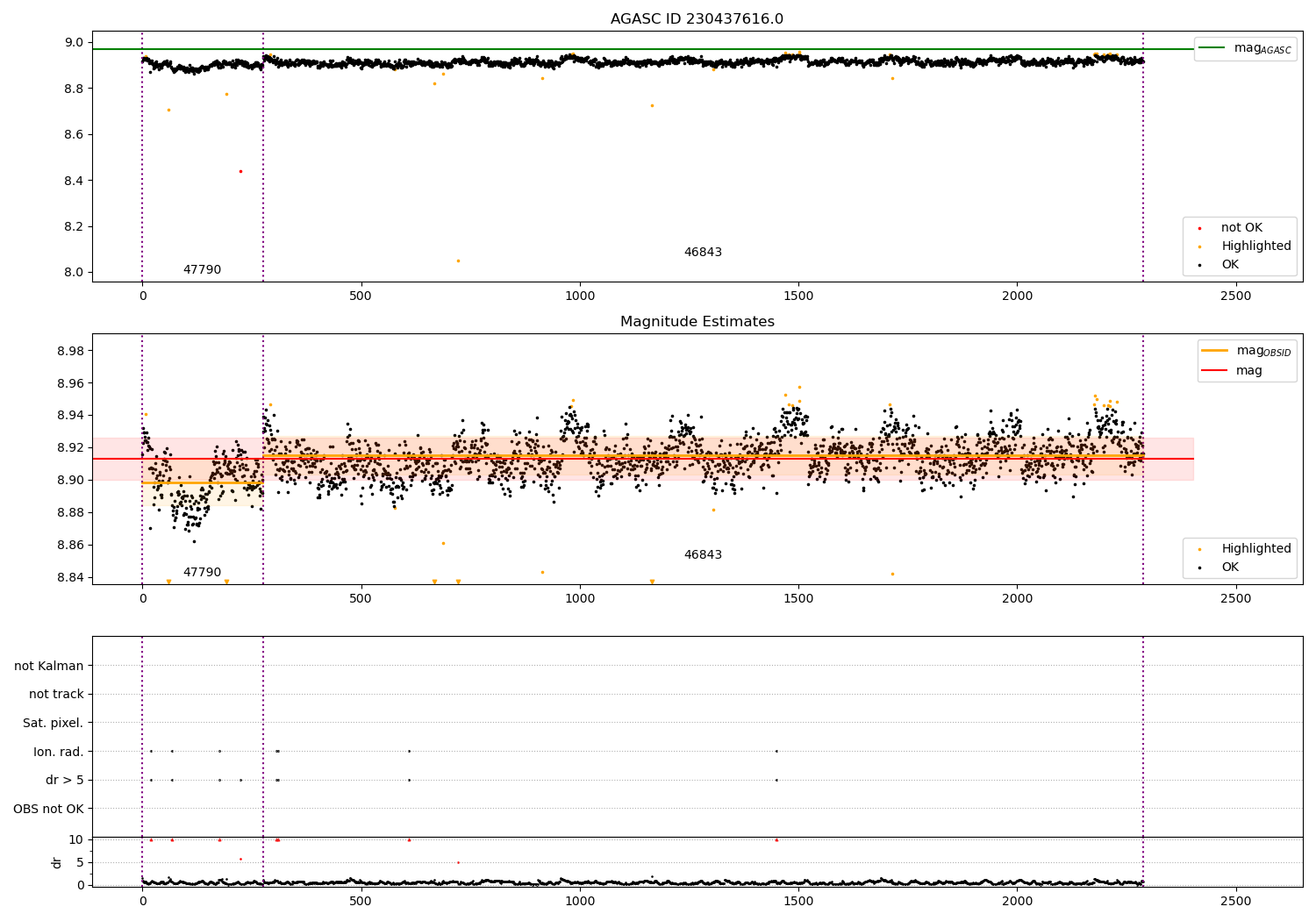Image resolution: width=1316 pixels, height=921 pixels.
Task: Click the green line swatch in top legend
Action: (x=1212, y=48)
